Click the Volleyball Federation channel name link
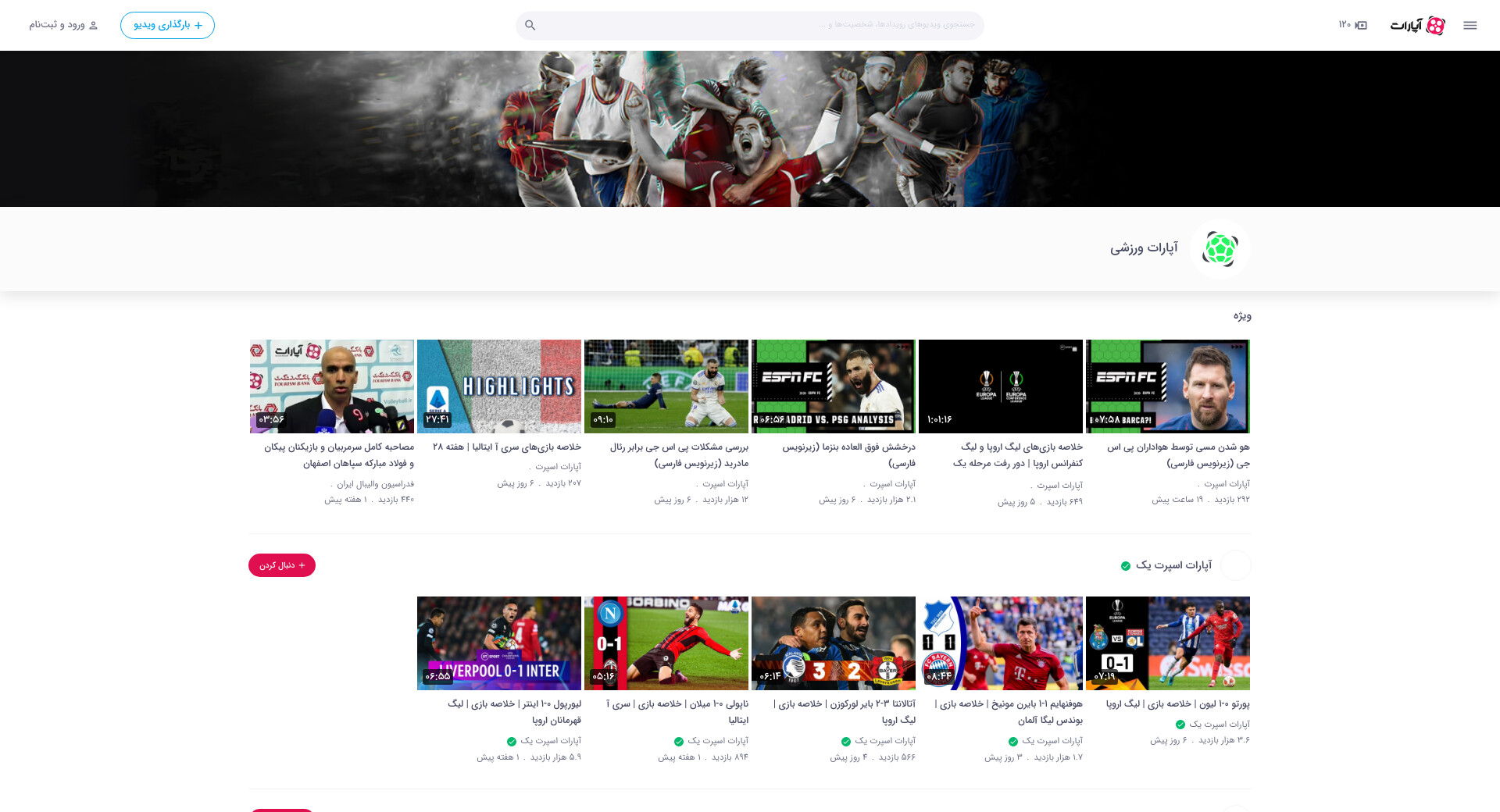This screenshot has height=812, width=1500. tap(375, 484)
